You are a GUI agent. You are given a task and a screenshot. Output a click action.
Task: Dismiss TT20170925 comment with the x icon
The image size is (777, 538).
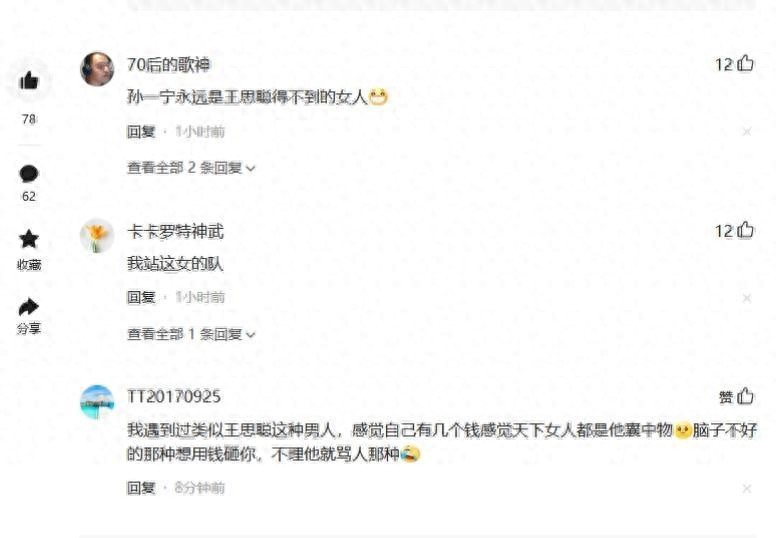pos(747,489)
